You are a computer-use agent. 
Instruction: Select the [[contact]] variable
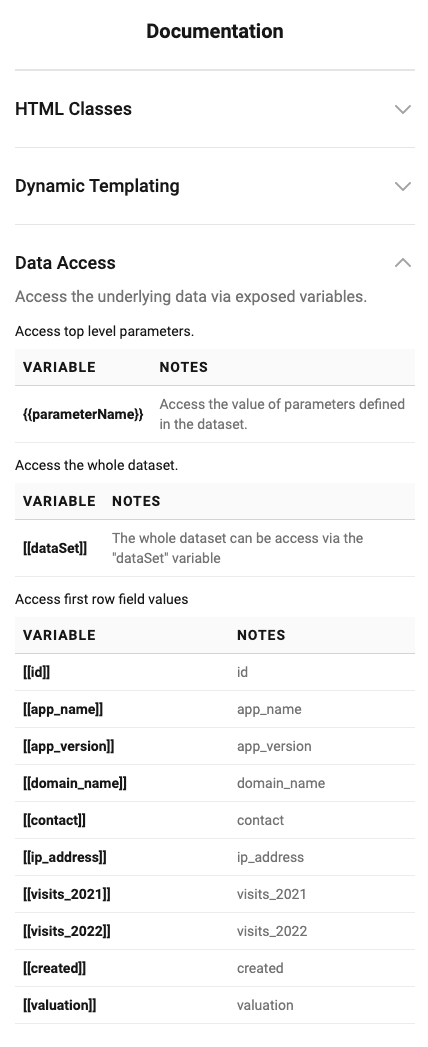point(54,820)
